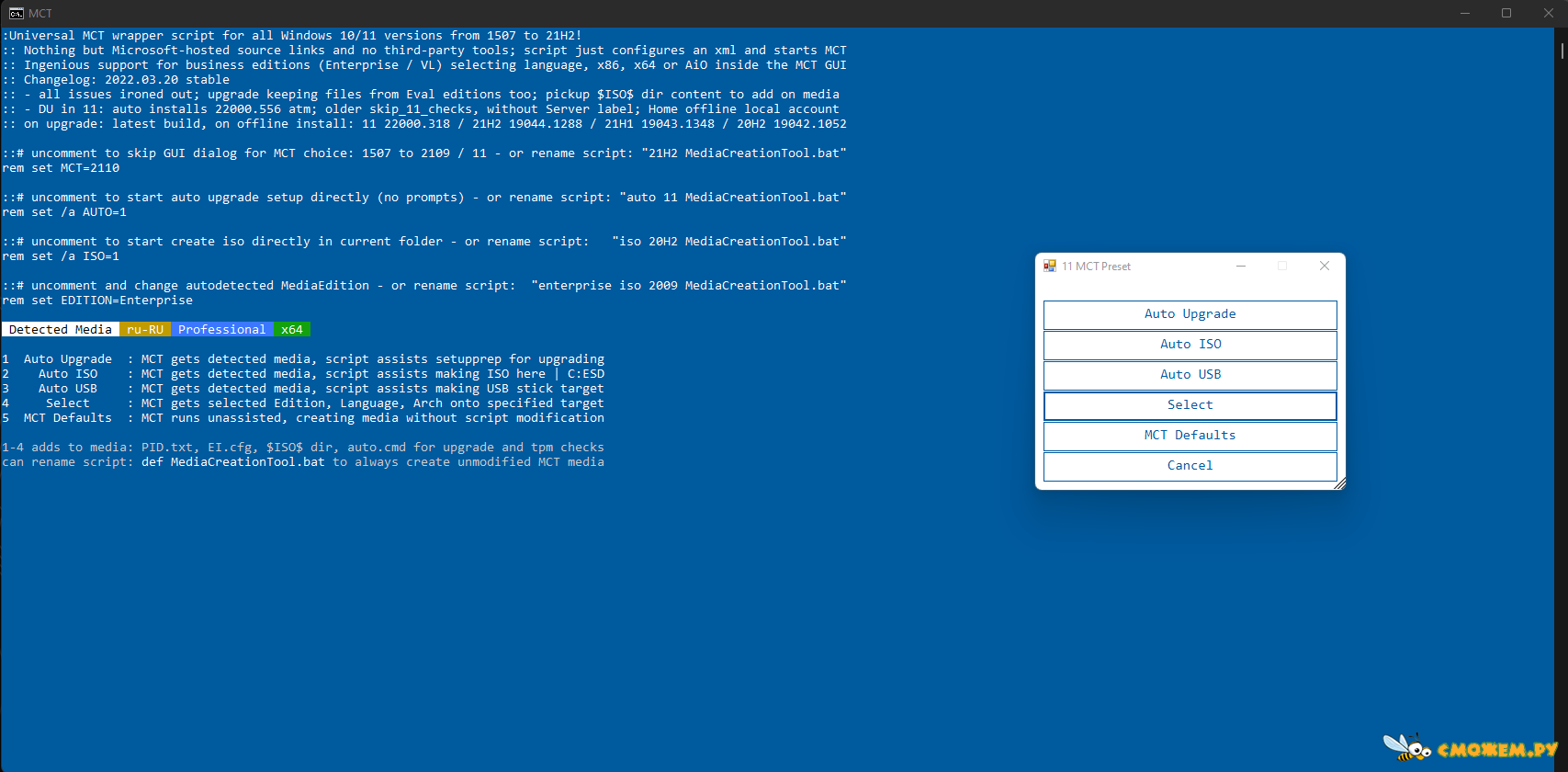Click the 'x64' architecture tag
This screenshot has height=772, width=1568.
(292, 330)
